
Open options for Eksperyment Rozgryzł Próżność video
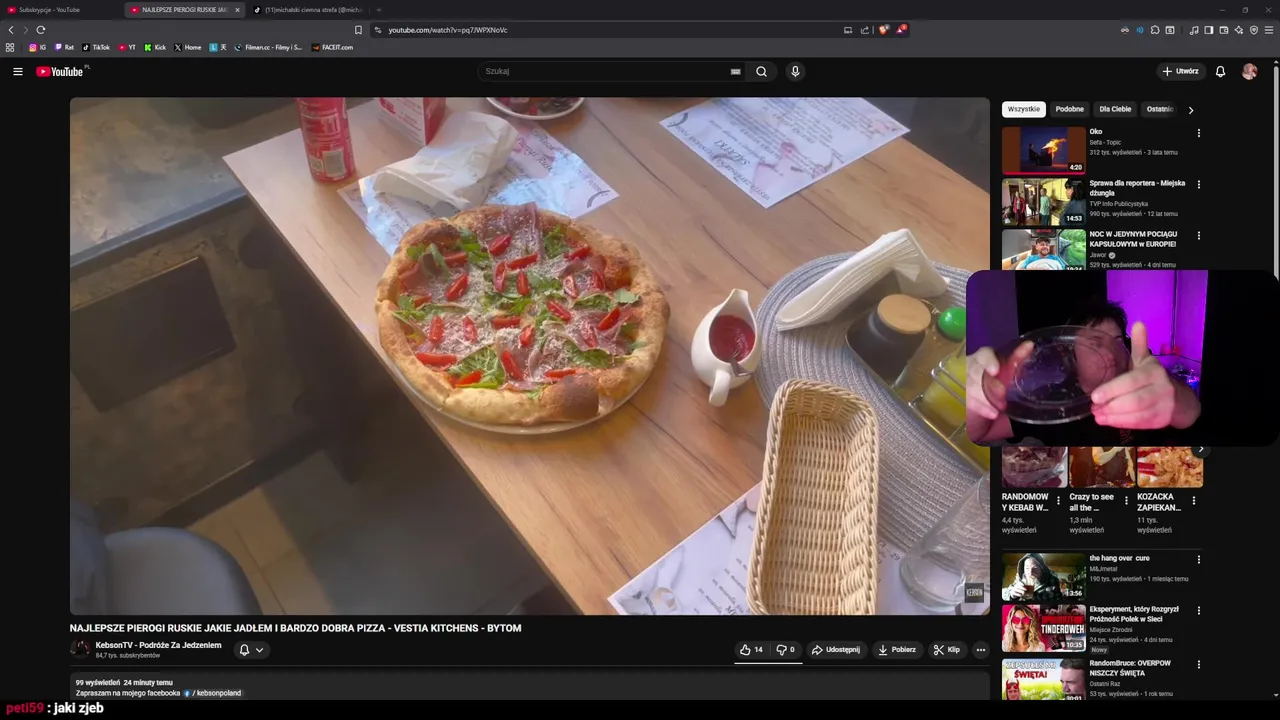click(1198, 610)
